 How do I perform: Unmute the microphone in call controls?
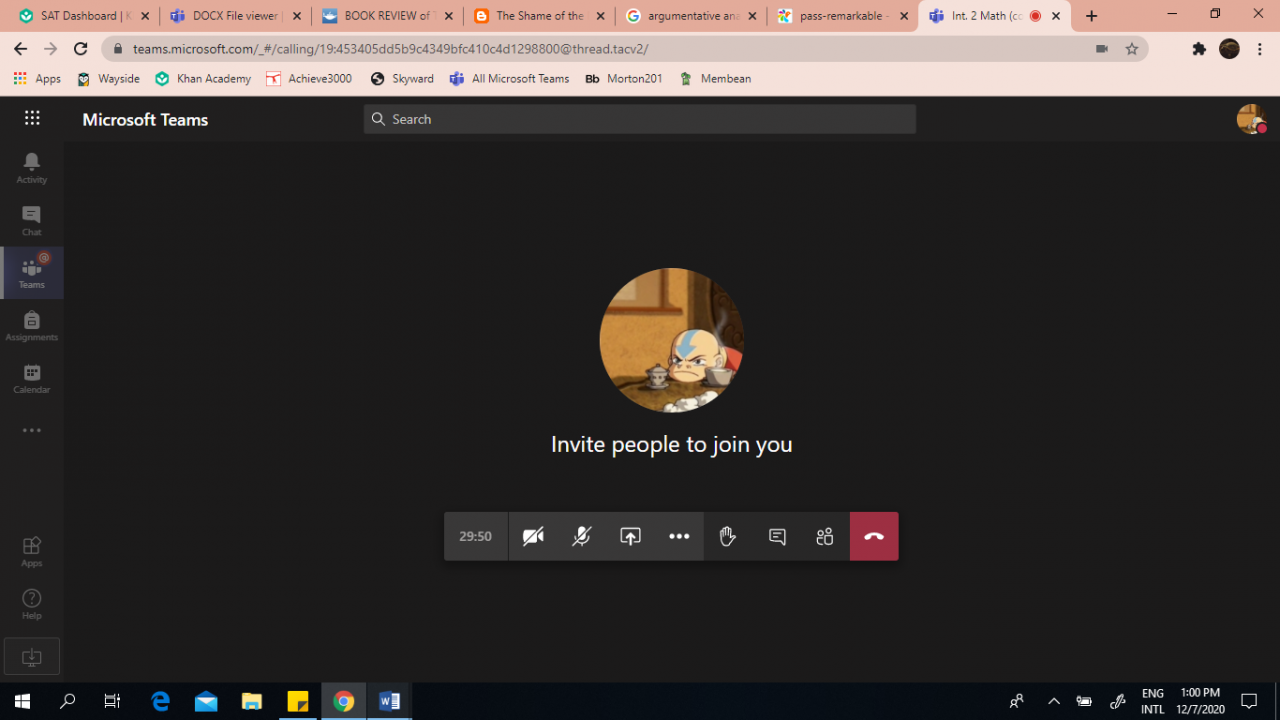coord(581,537)
